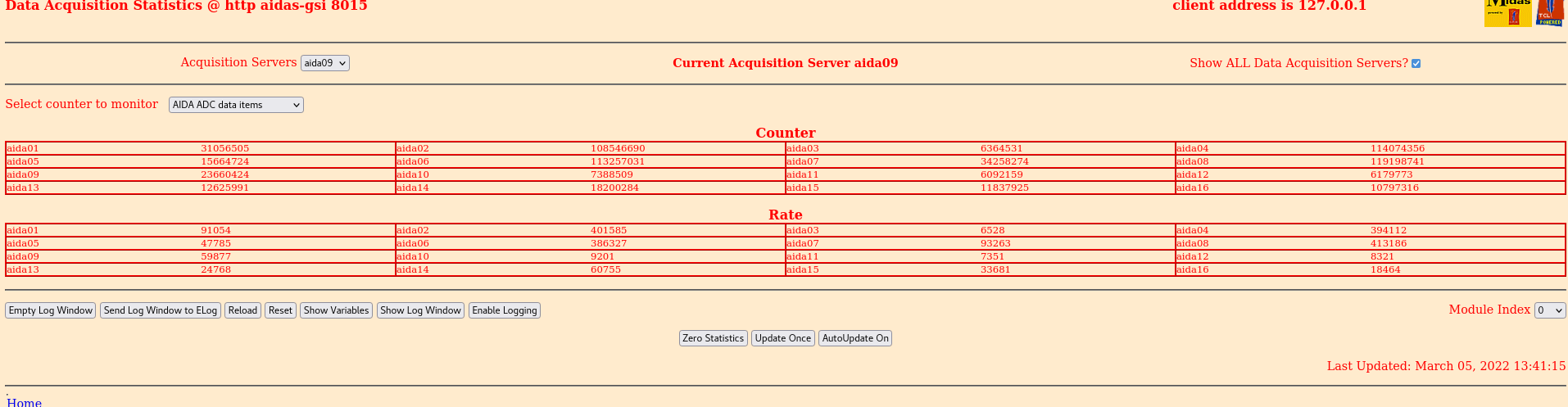Click the Empty Log Window button
1568x407 pixels.
51,310
